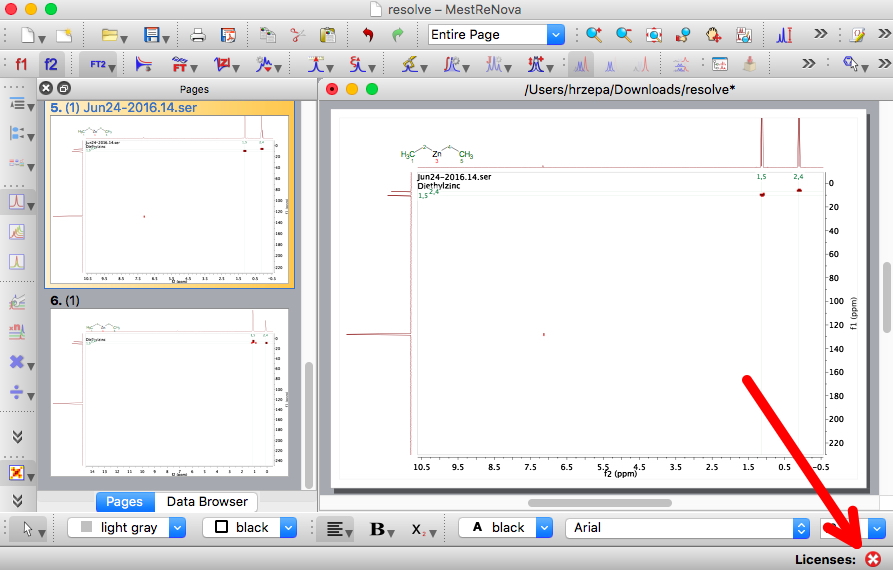Click the multiply arithmetic icon in sidebar
The height and width of the screenshot is (570, 893).
coord(17,362)
